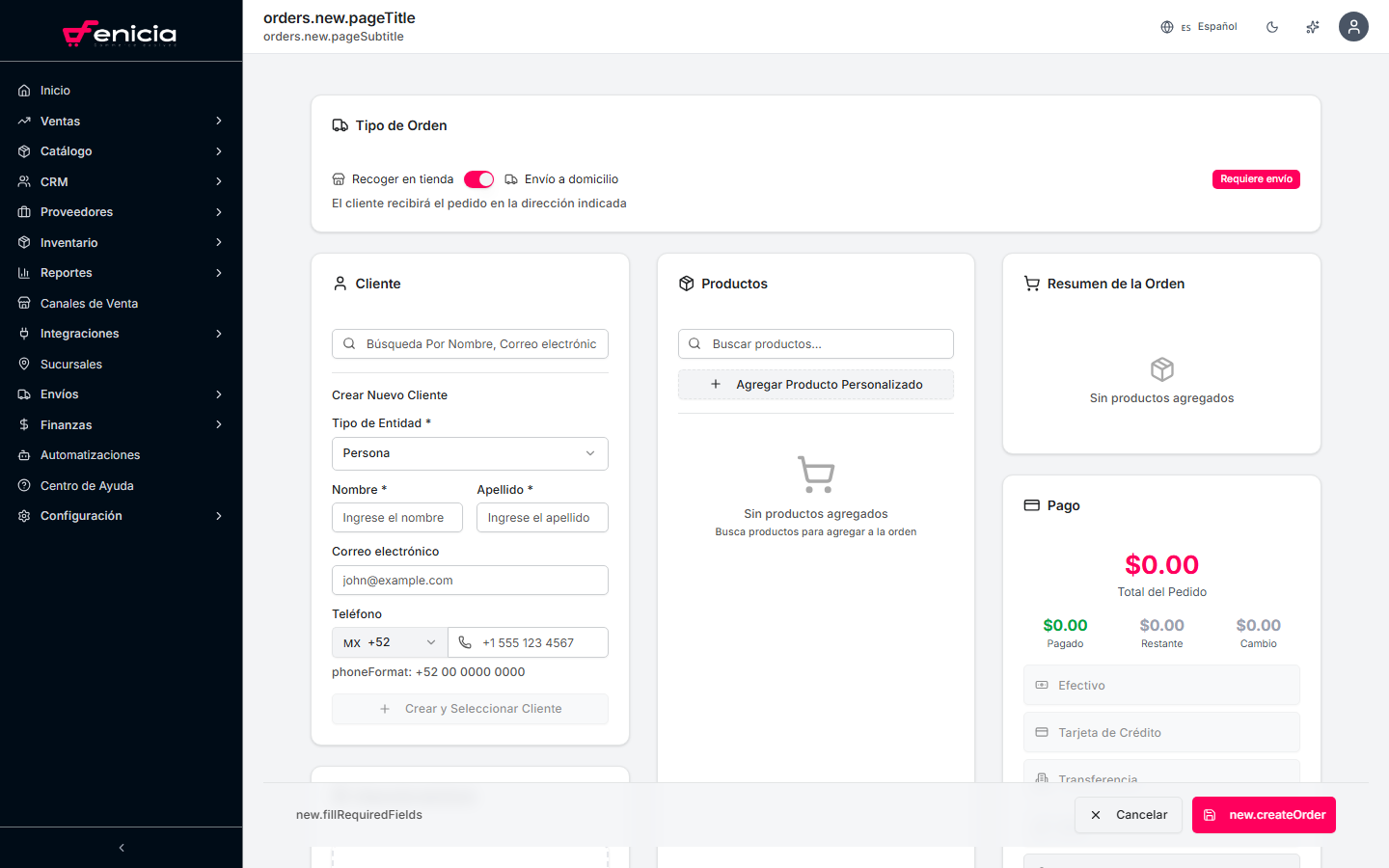1389x868 pixels.
Task: Select Tarjeta de Crédito payment option
Action: click(1161, 733)
